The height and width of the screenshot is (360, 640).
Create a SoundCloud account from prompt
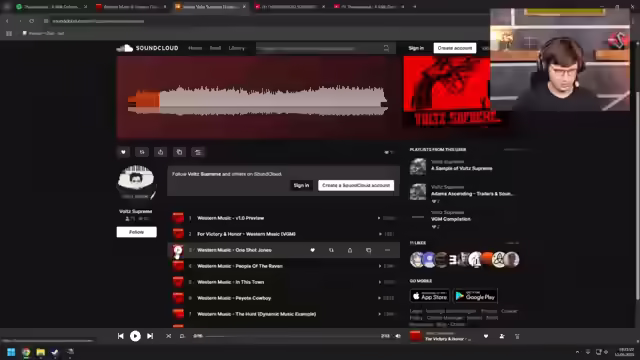356,185
